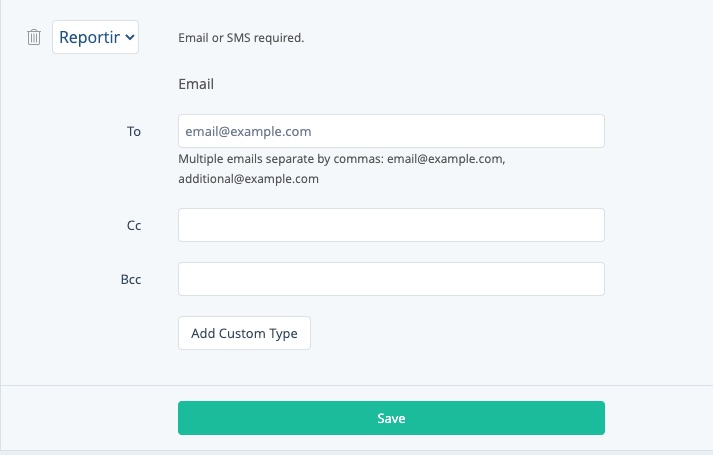Focus the To email input field

click(390, 131)
